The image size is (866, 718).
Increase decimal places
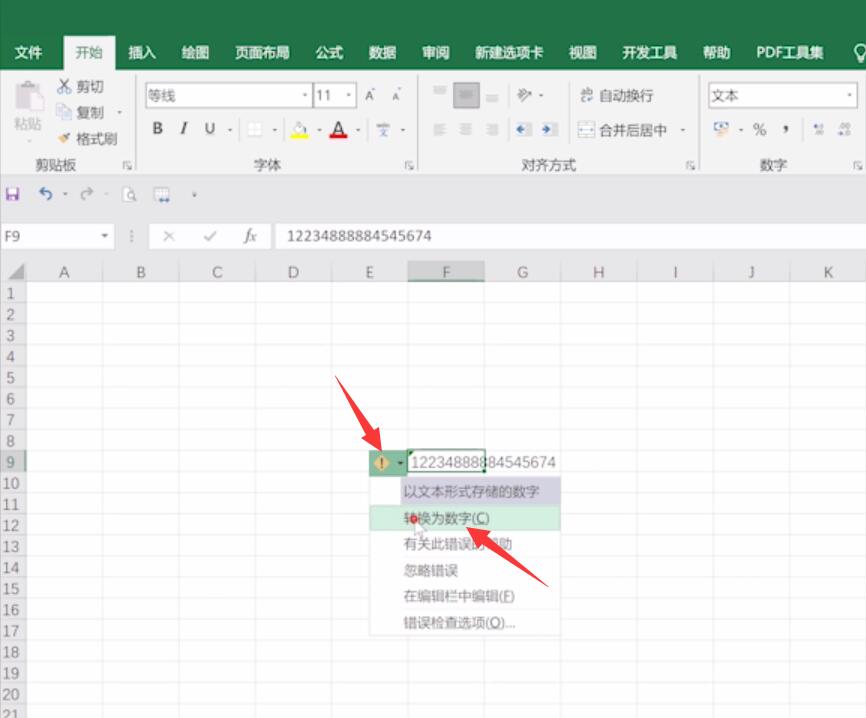coord(819,130)
